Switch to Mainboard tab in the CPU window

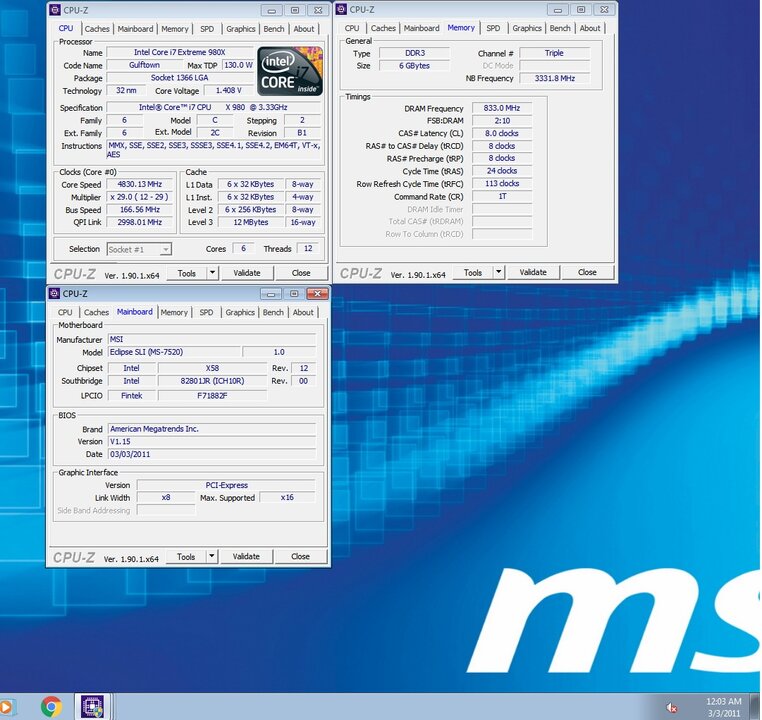click(135, 29)
